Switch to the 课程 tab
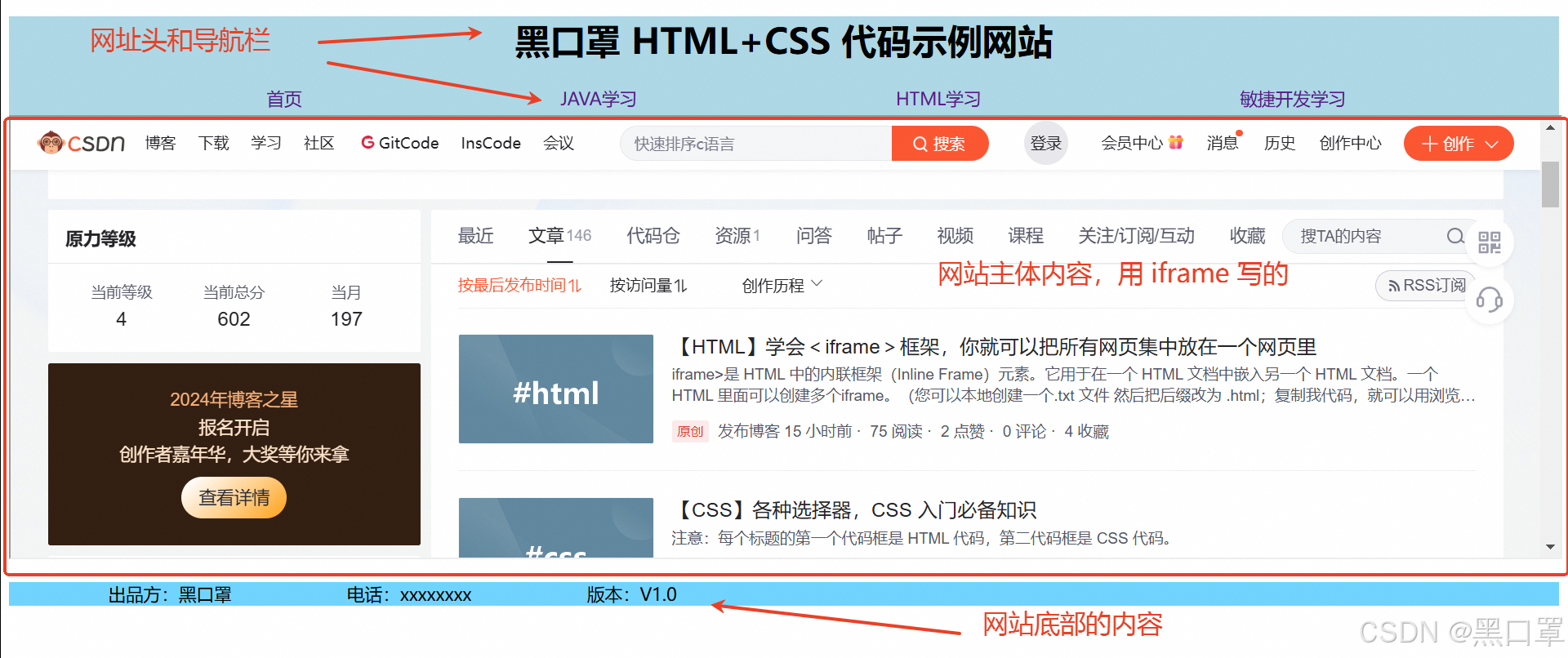This screenshot has width=1568, height=658. (x=1026, y=236)
